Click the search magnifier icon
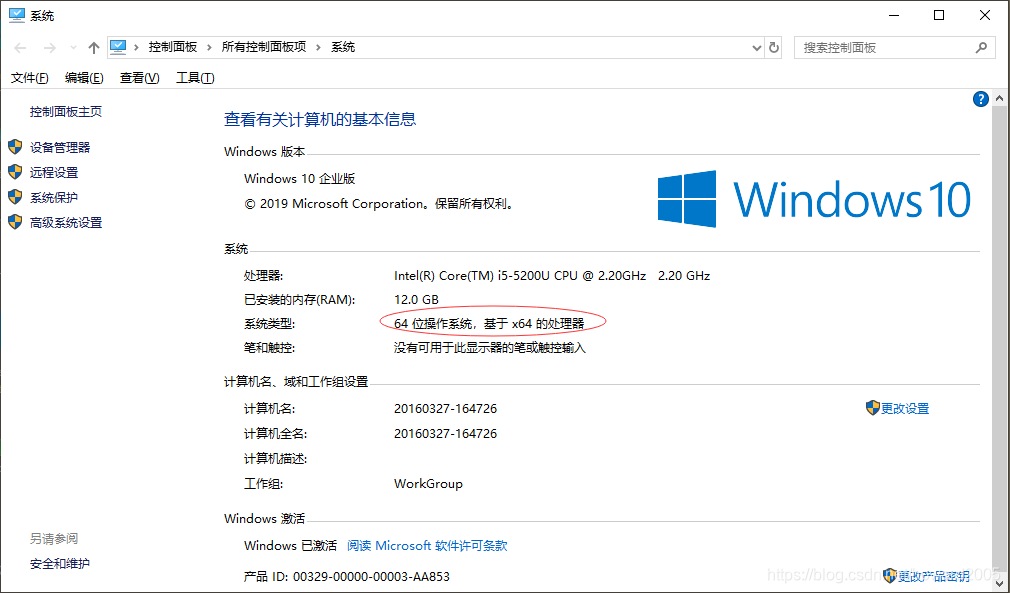Screen dimensions: 1010x593 (981, 48)
